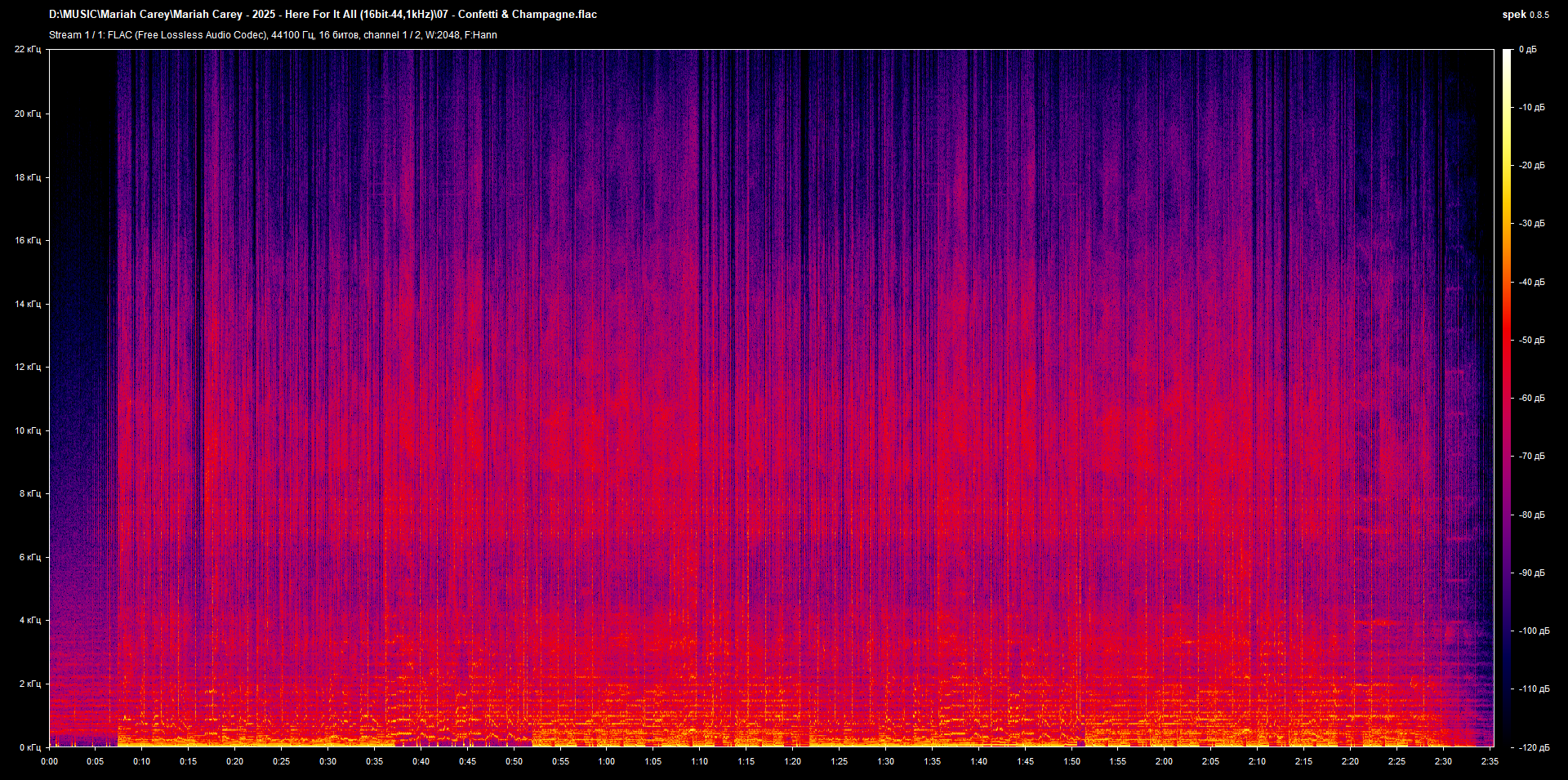Select the '22 кГц' frequency axis label
The width and height of the screenshot is (1568, 780).
coord(28,50)
